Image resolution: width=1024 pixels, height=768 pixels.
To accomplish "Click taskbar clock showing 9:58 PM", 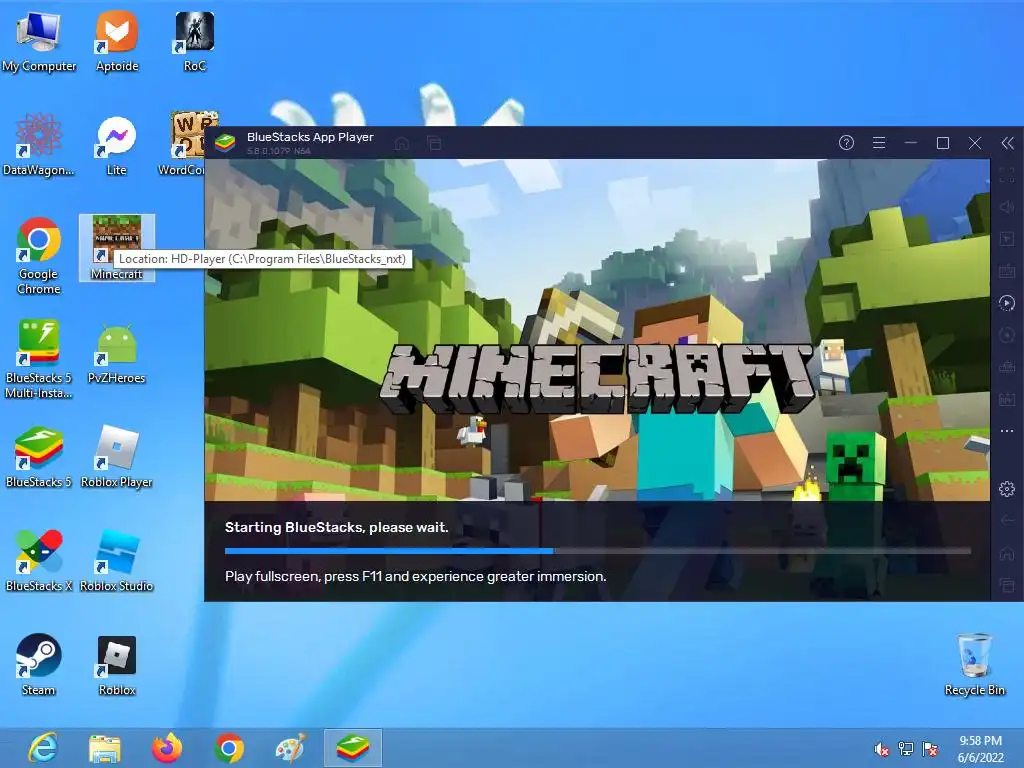I will (980, 748).
